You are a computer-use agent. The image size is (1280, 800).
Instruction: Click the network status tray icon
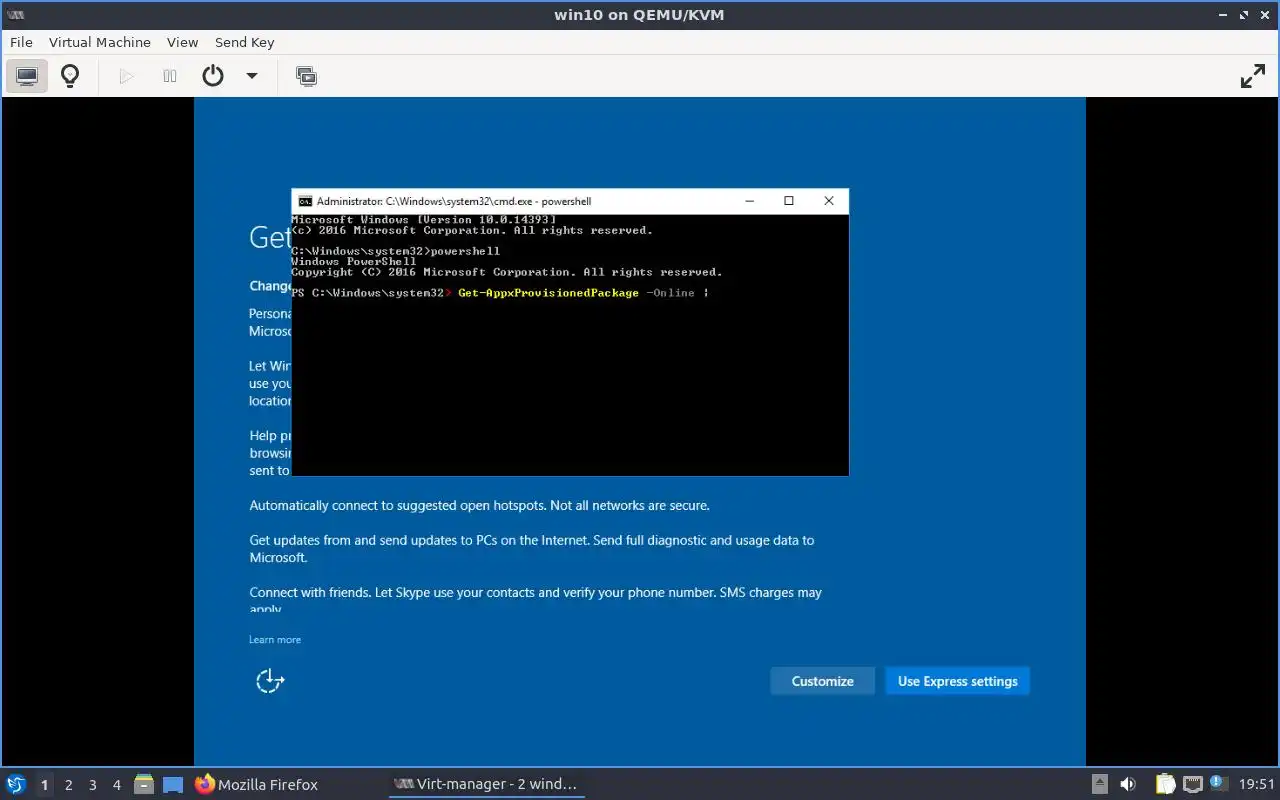pos(1192,784)
